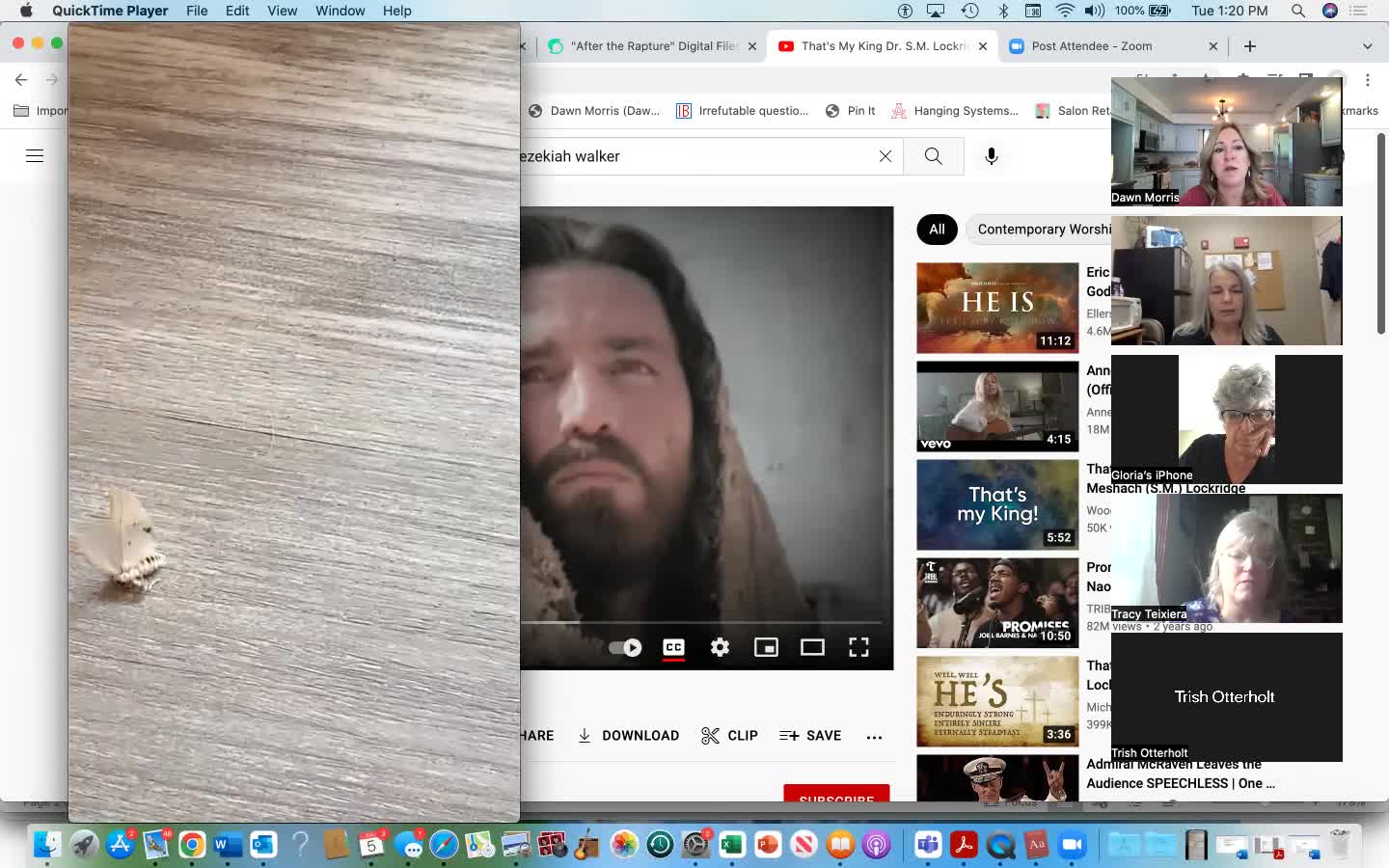Open Time Machine menu bar icon
1389x868 pixels.
coord(970,11)
